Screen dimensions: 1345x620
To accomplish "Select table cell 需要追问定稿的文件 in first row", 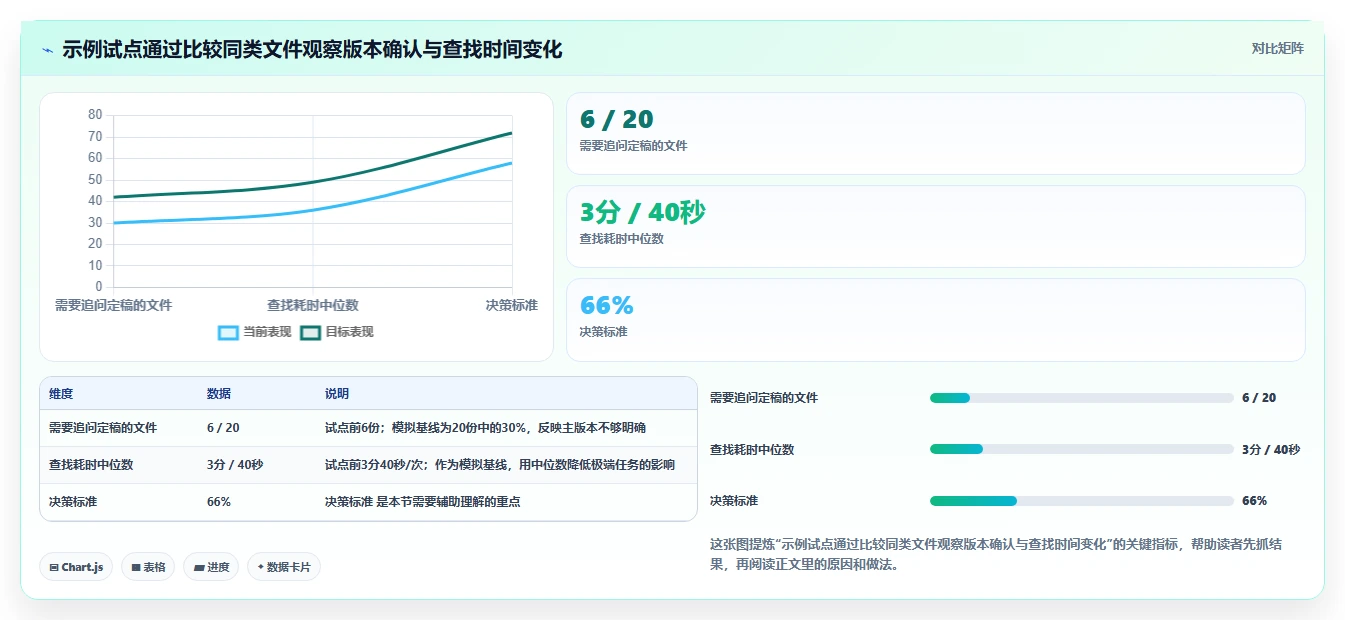I will (x=103, y=428).
